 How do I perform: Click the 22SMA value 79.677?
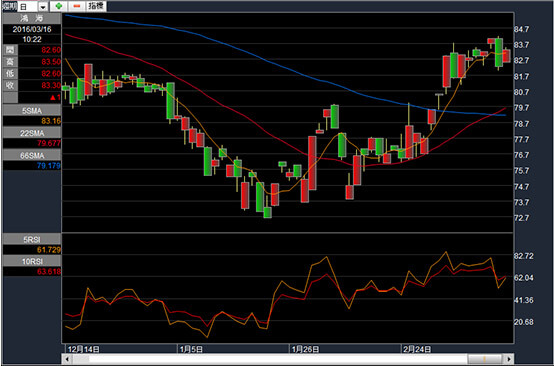pos(49,143)
